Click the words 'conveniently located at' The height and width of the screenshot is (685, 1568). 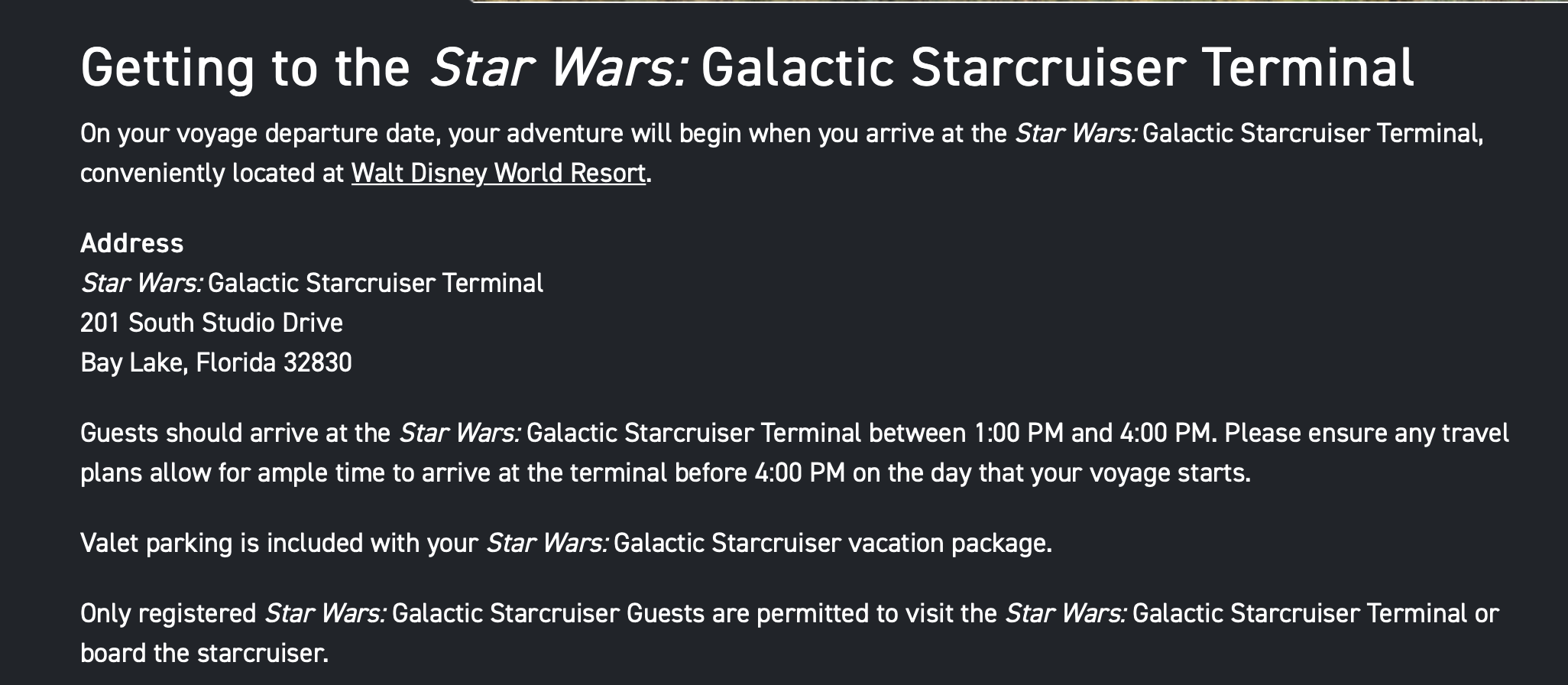212,174
